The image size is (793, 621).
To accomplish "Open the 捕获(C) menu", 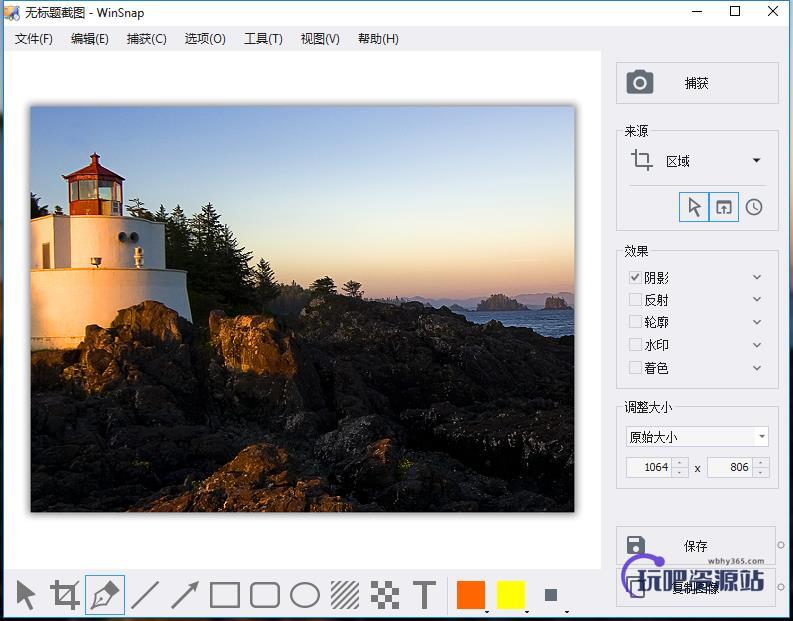I will click(x=147, y=39).
